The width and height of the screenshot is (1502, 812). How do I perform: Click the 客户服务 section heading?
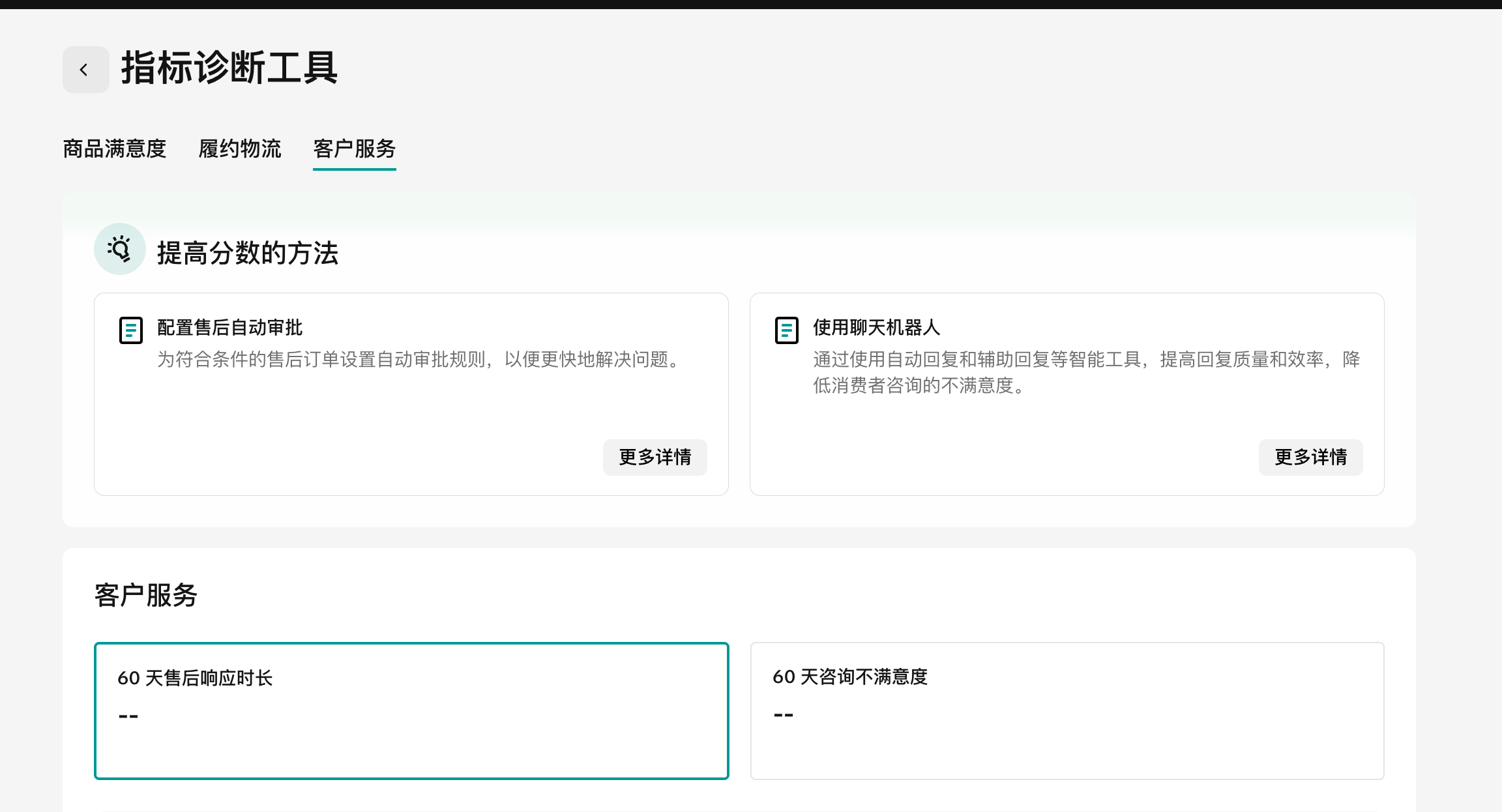(145, 595)
